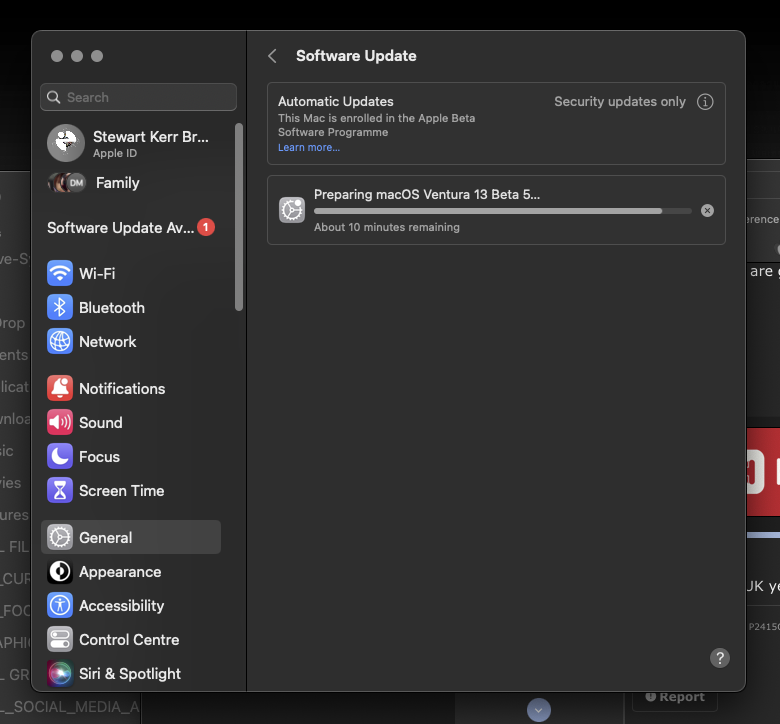This screenshot has width=780, height=724.
Task: Click the Focus label
Action: [x=99, y=457]
